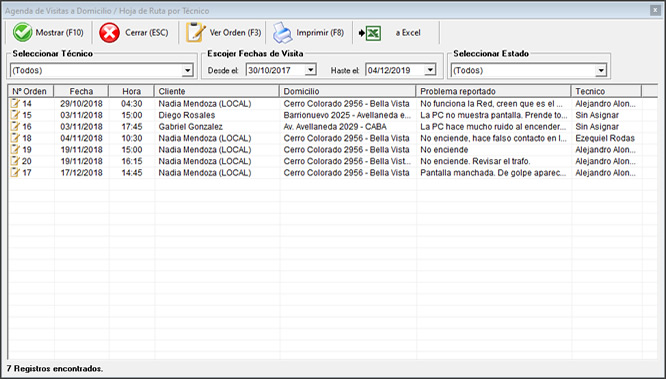Click hour 04:30 cell
The image size is (666, 380).
coord(132,104)
